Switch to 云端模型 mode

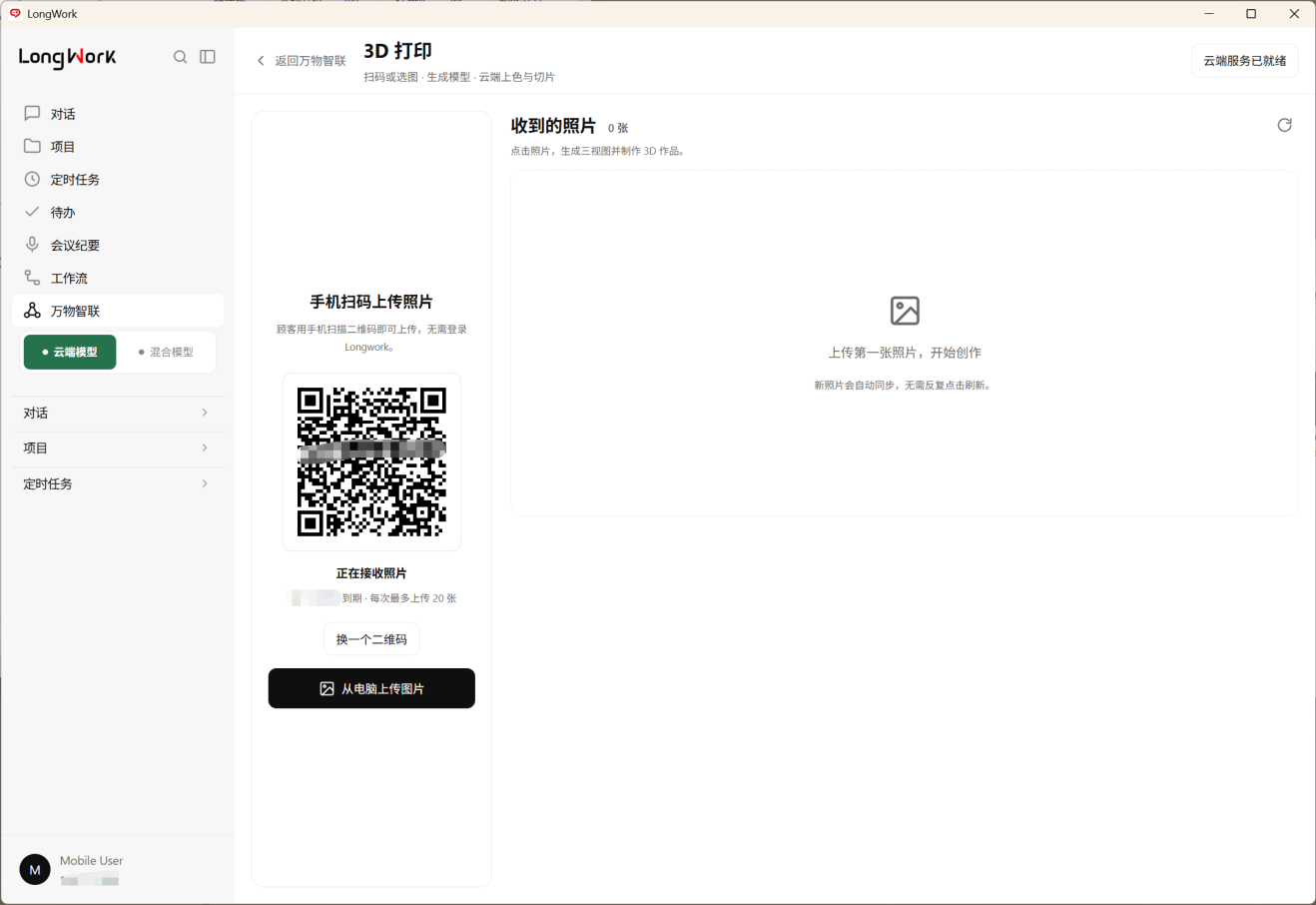[x=70, y=352]
